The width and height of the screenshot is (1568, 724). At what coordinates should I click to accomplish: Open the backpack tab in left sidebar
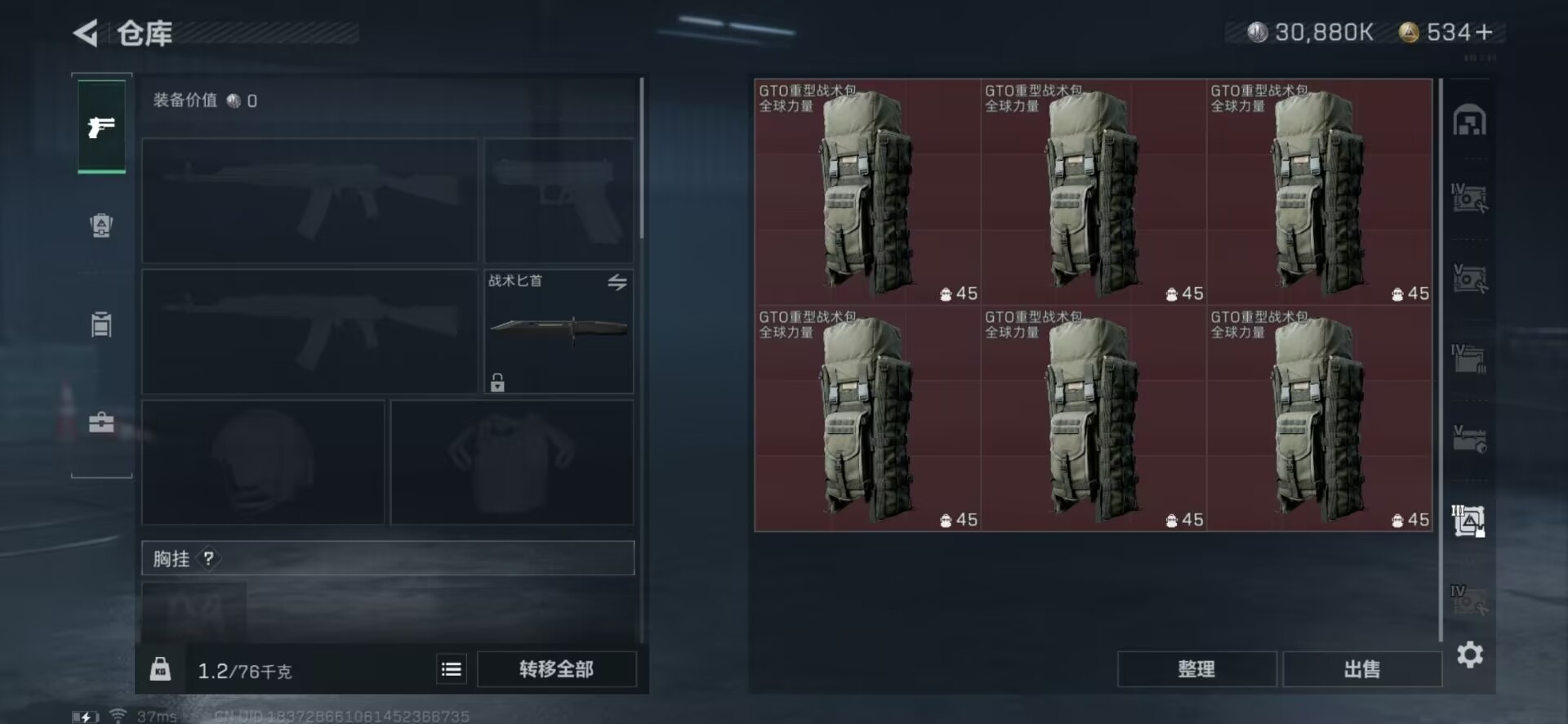click(101, 225)
